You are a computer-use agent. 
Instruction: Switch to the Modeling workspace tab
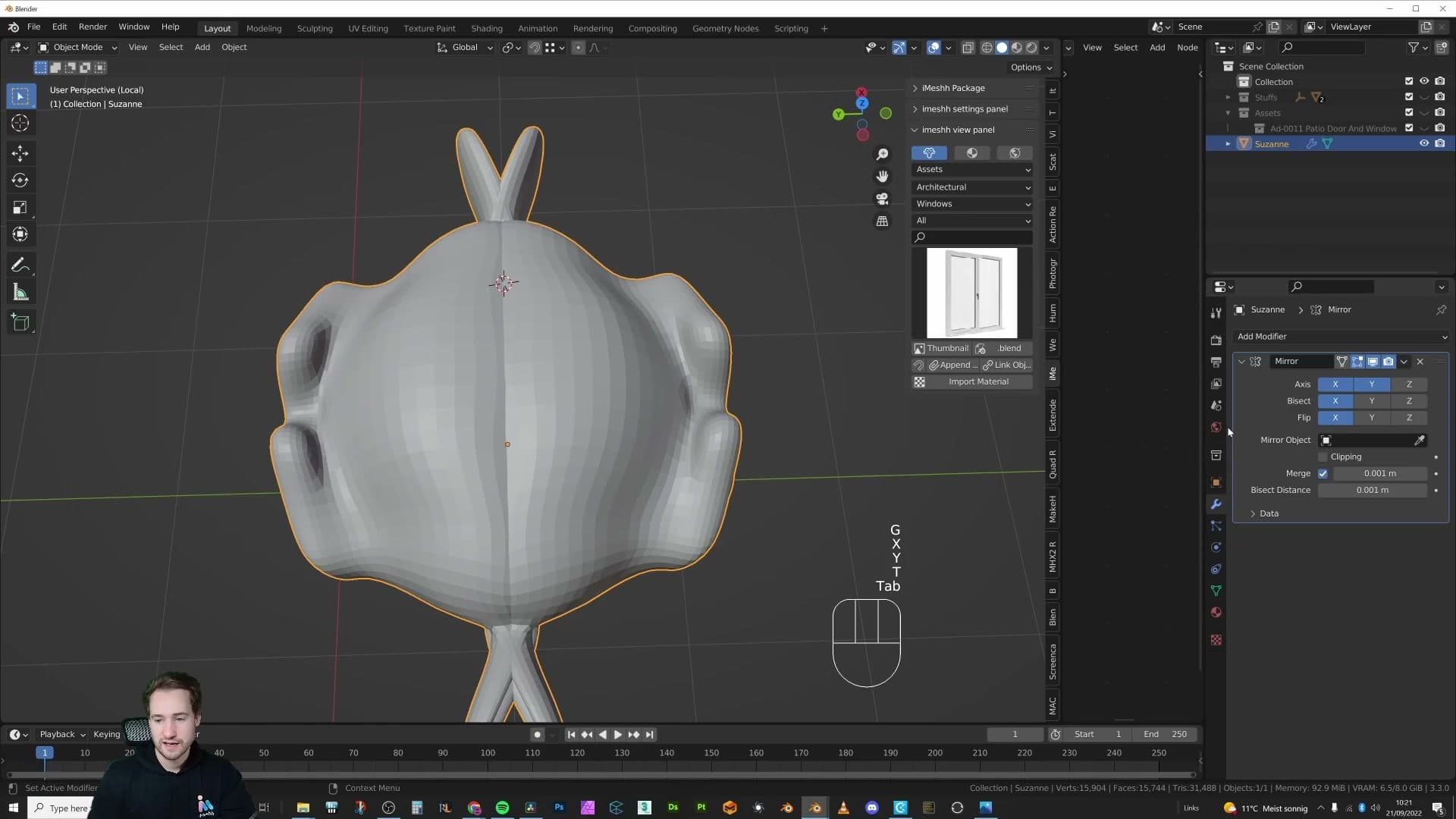click(264, 29)
